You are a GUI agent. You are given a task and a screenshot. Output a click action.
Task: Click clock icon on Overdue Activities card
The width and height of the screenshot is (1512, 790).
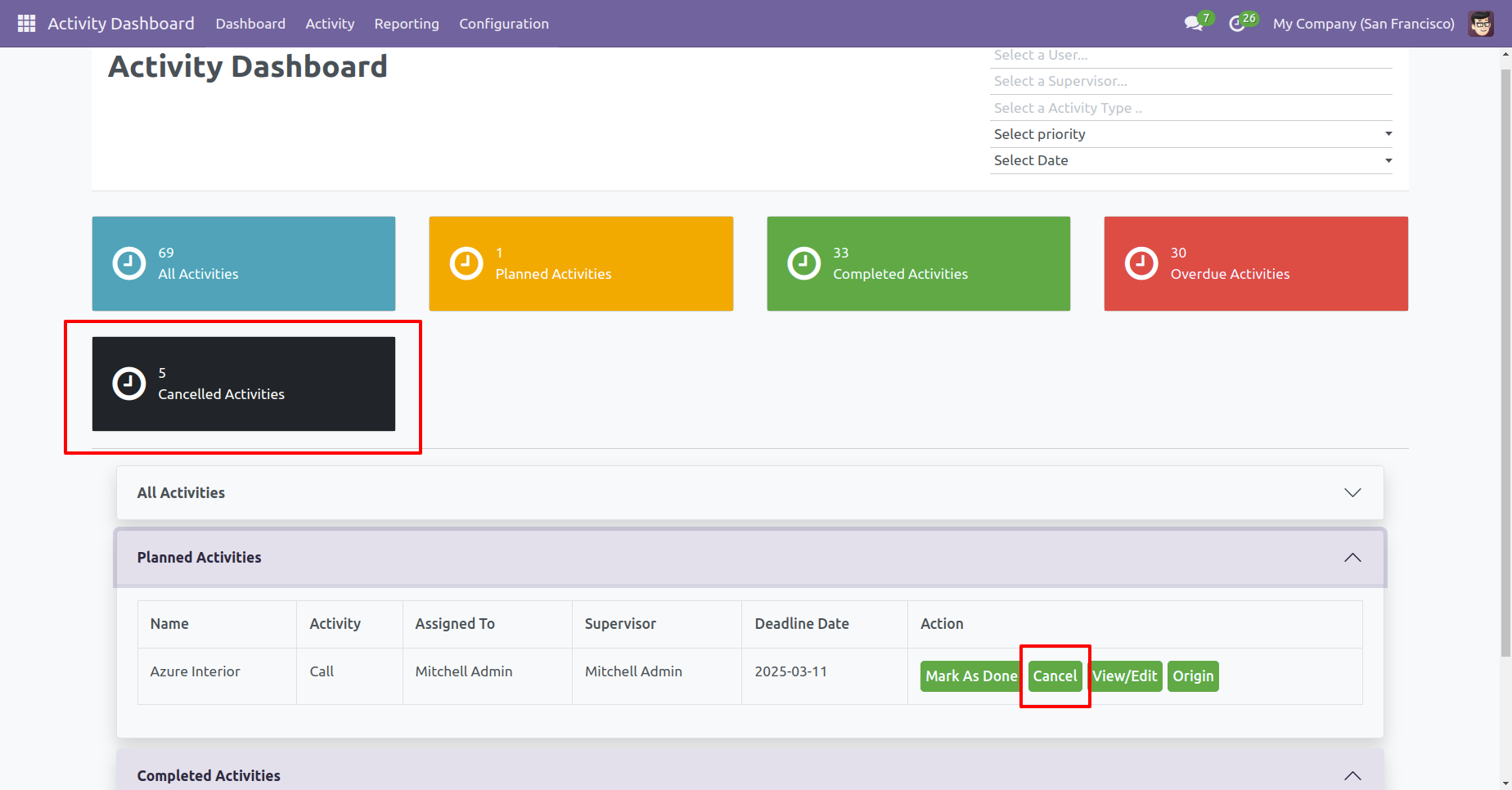(x=1141, y=263)
